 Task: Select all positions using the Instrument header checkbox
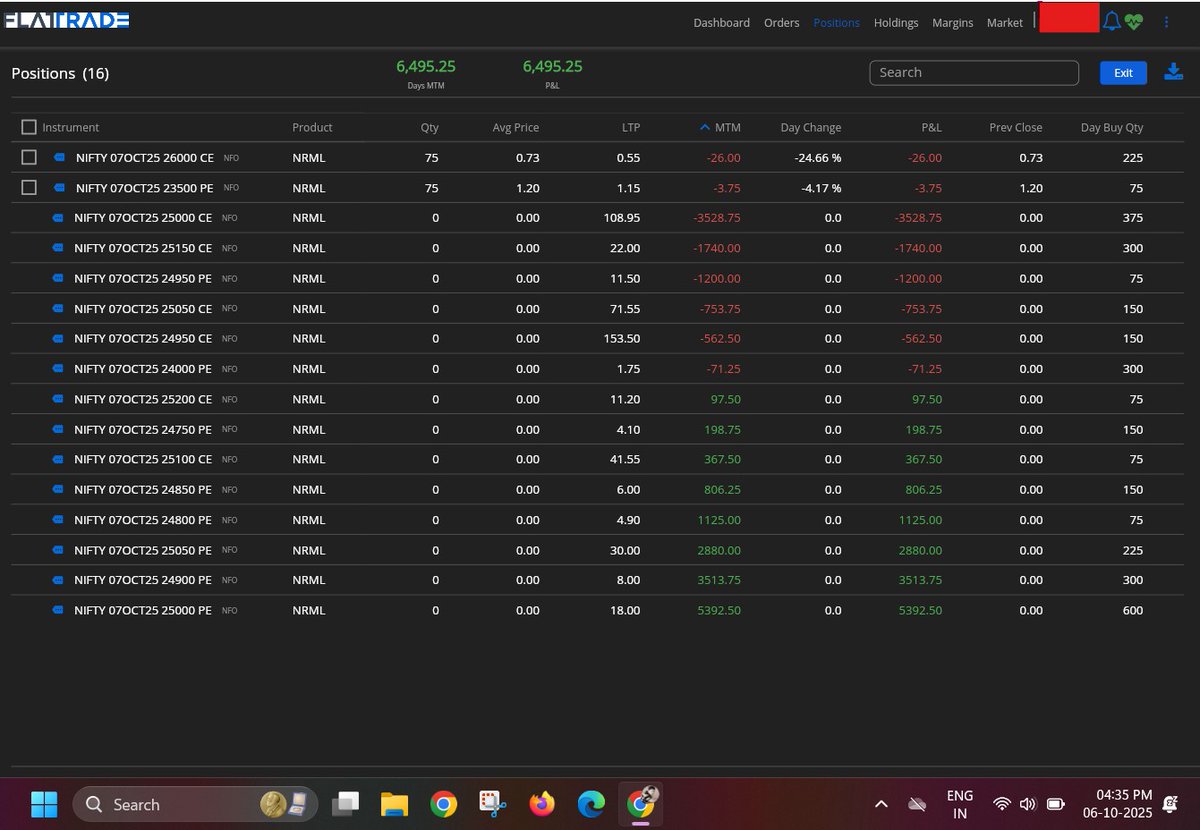(x=28, y=126)
